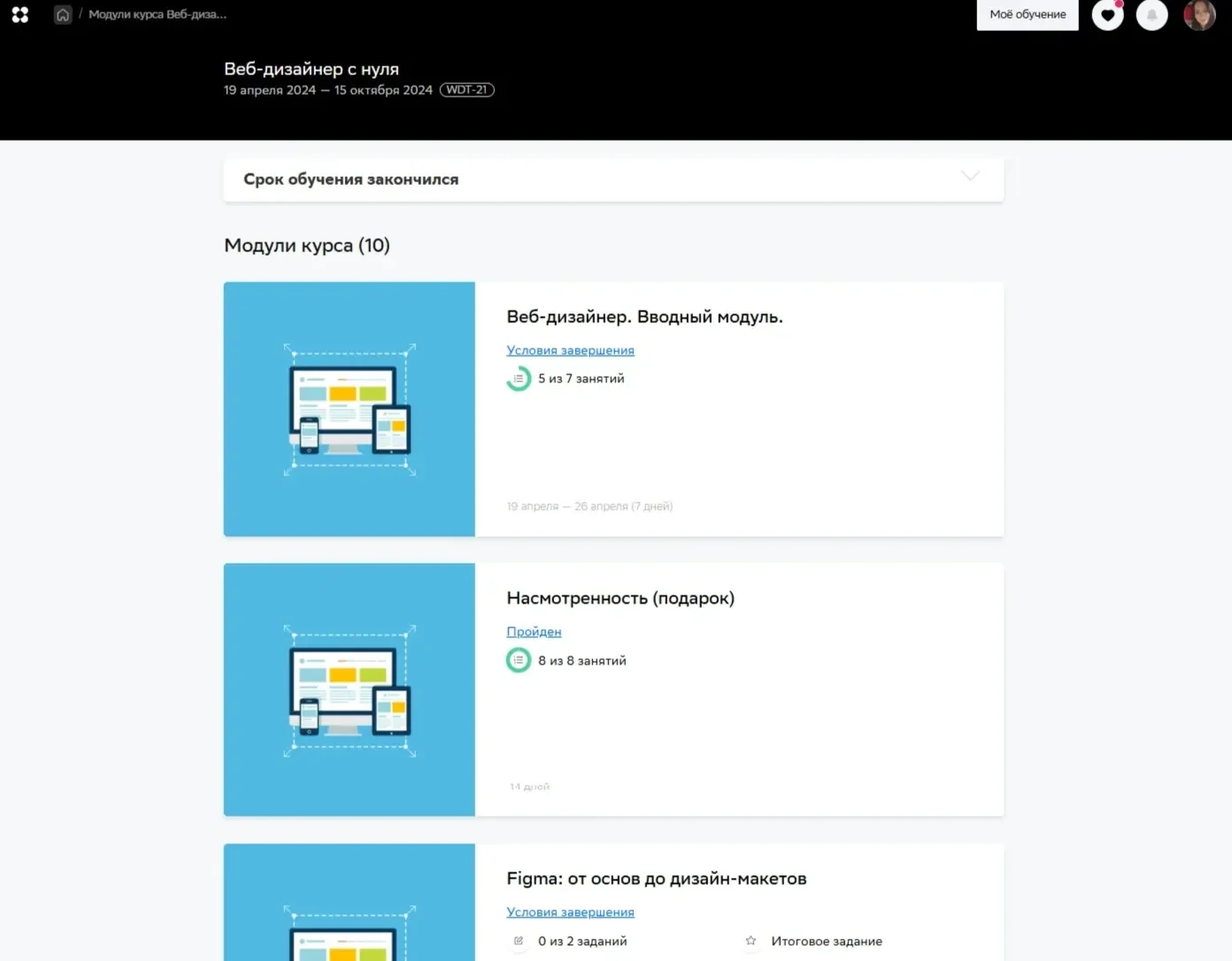The width and height of the screenshot is (1232, 961).
Task: Click the lessons progress icon for 8 из 8 занятий
Action: tap(519, 660)
